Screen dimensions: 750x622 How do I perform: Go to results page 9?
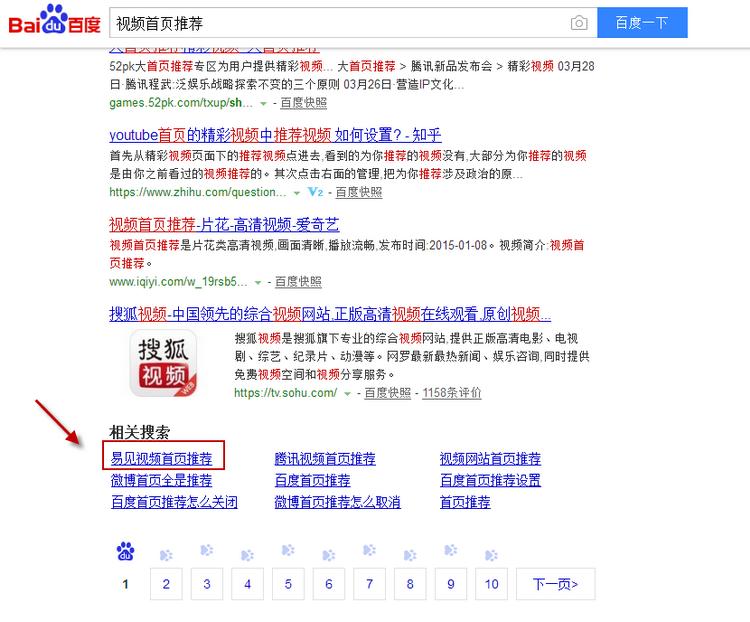pos(451,584)
